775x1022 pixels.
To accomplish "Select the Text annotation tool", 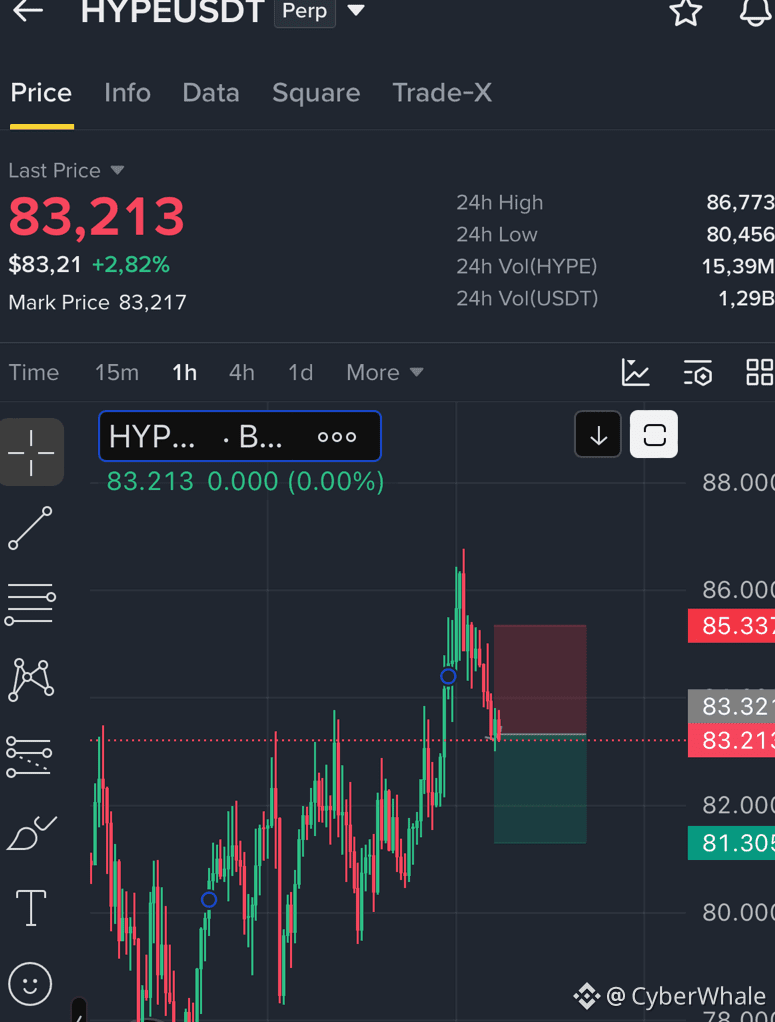I will click(x=31, y=908).
